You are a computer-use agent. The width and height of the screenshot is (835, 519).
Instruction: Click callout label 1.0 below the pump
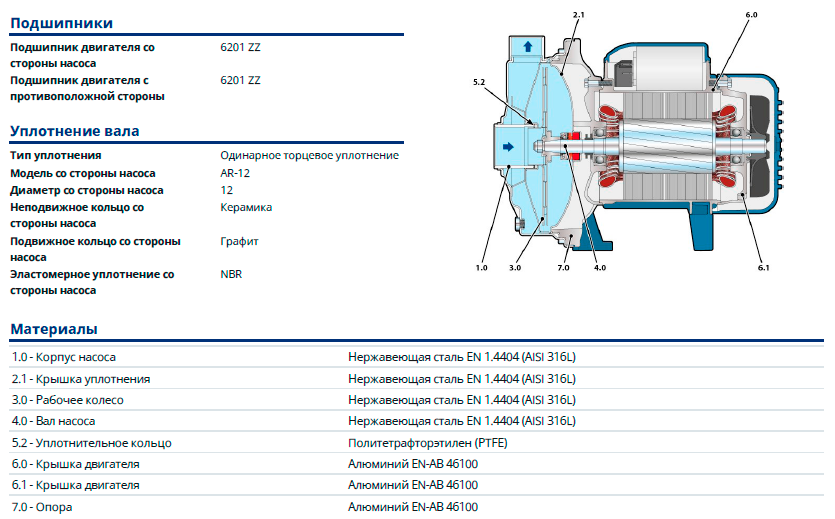click(x=481, y=268)
